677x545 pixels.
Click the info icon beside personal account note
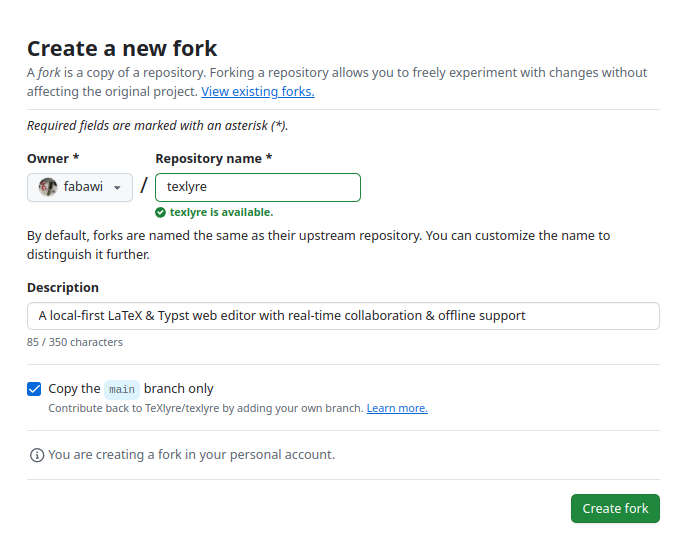point(37,455)
